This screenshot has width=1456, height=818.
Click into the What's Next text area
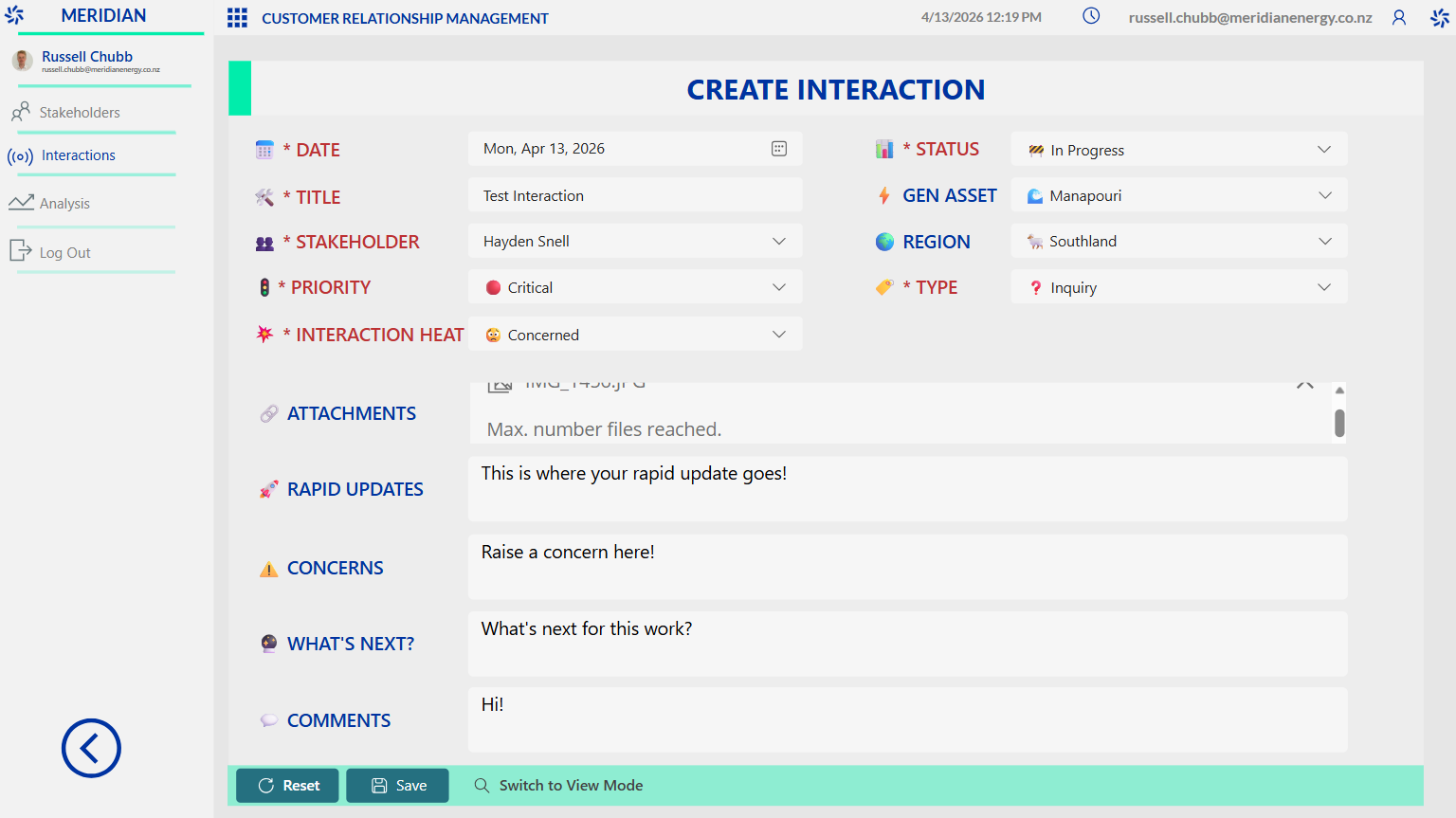click(908, 644)
